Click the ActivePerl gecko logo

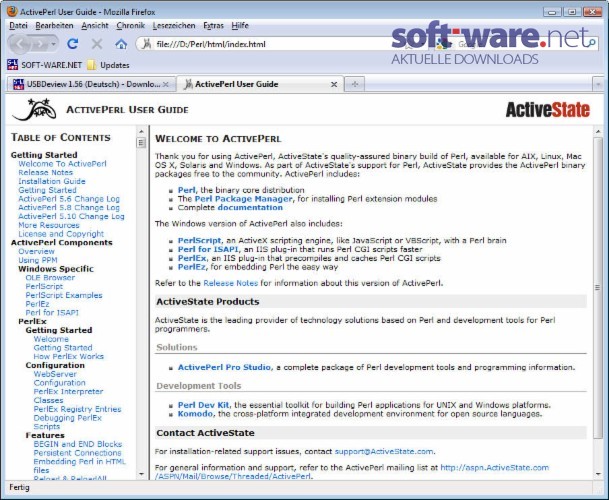click(35, 109)
